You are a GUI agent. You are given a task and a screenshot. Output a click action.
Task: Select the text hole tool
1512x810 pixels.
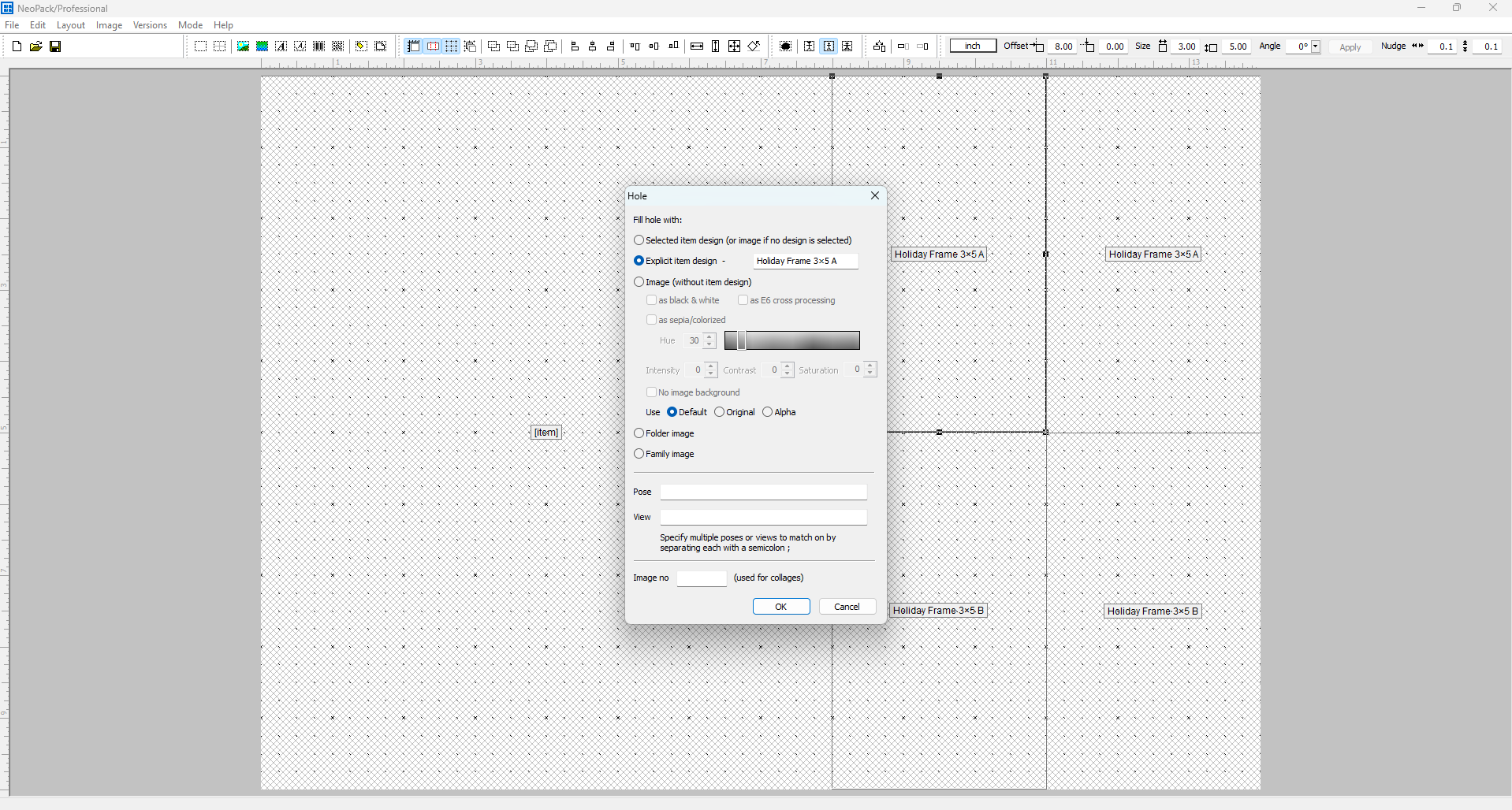pos(281,46)
